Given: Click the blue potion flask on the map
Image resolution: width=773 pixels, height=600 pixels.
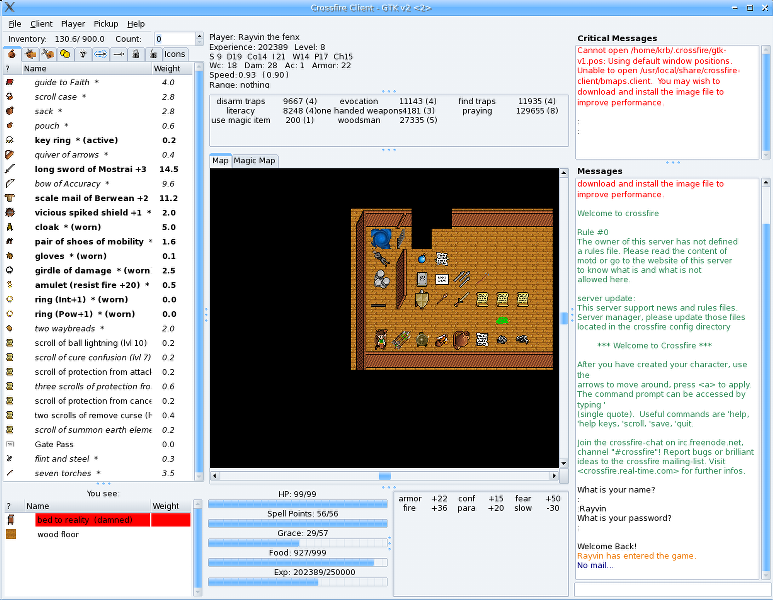Looking at the screenshot, I should tap(423, 259).
